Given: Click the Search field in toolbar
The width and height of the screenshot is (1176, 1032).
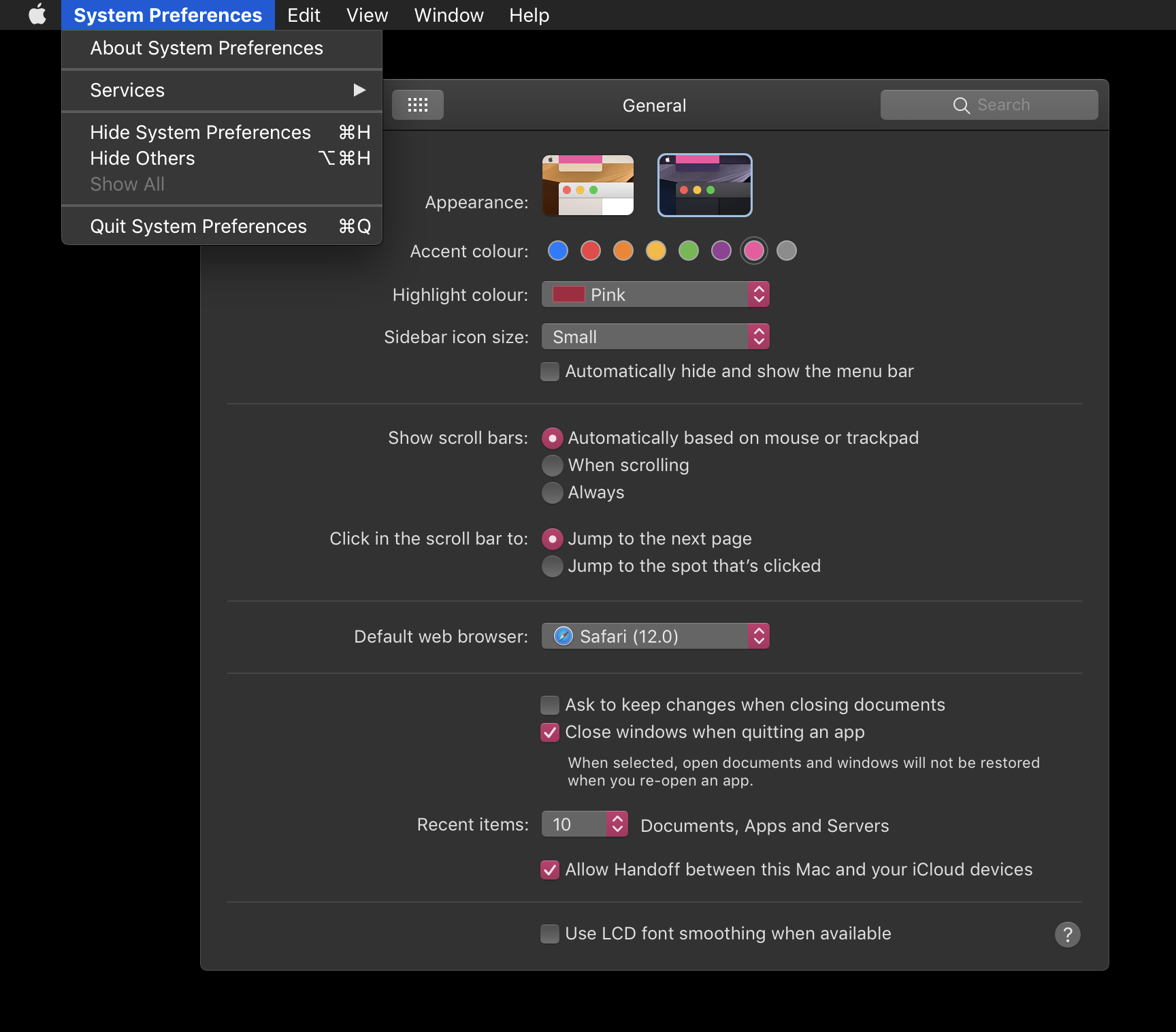Looking at the screenshot, I should click(x=989, y=105).
